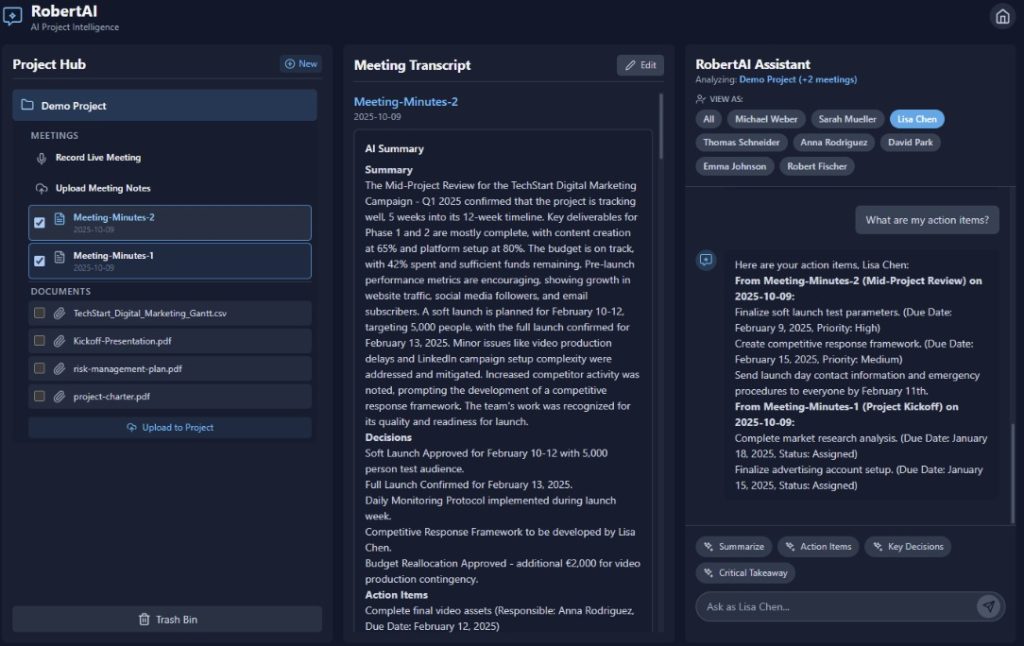The height and width of the screenshot is (646, 1024).
Task: Select Michael Weber persona view
Action: click(x=765, y=119)
